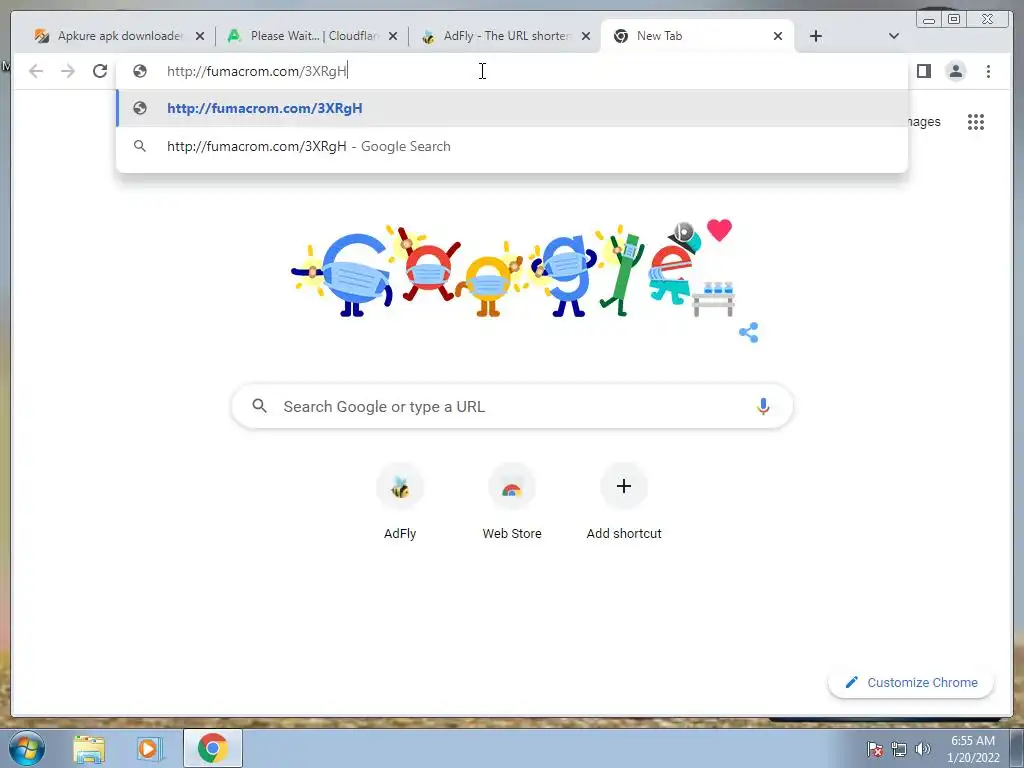Open the Google apps grid
The image size is (1024, 768).
pyautogui.click(x=976, y=122)
